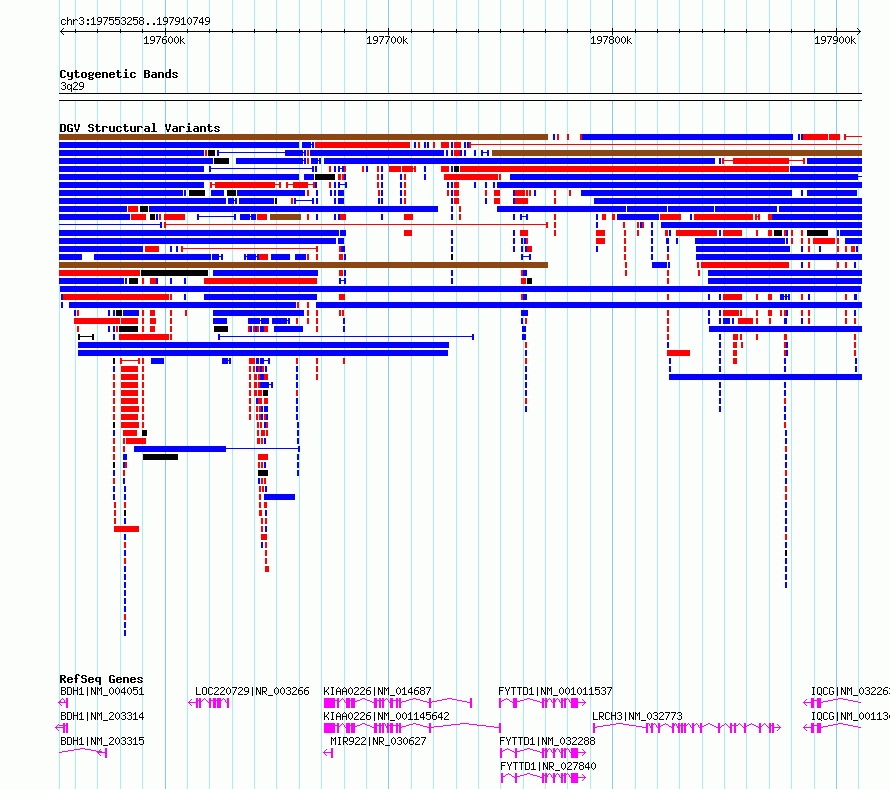Click gene label MIR922|NR_030627

(378, 741)
